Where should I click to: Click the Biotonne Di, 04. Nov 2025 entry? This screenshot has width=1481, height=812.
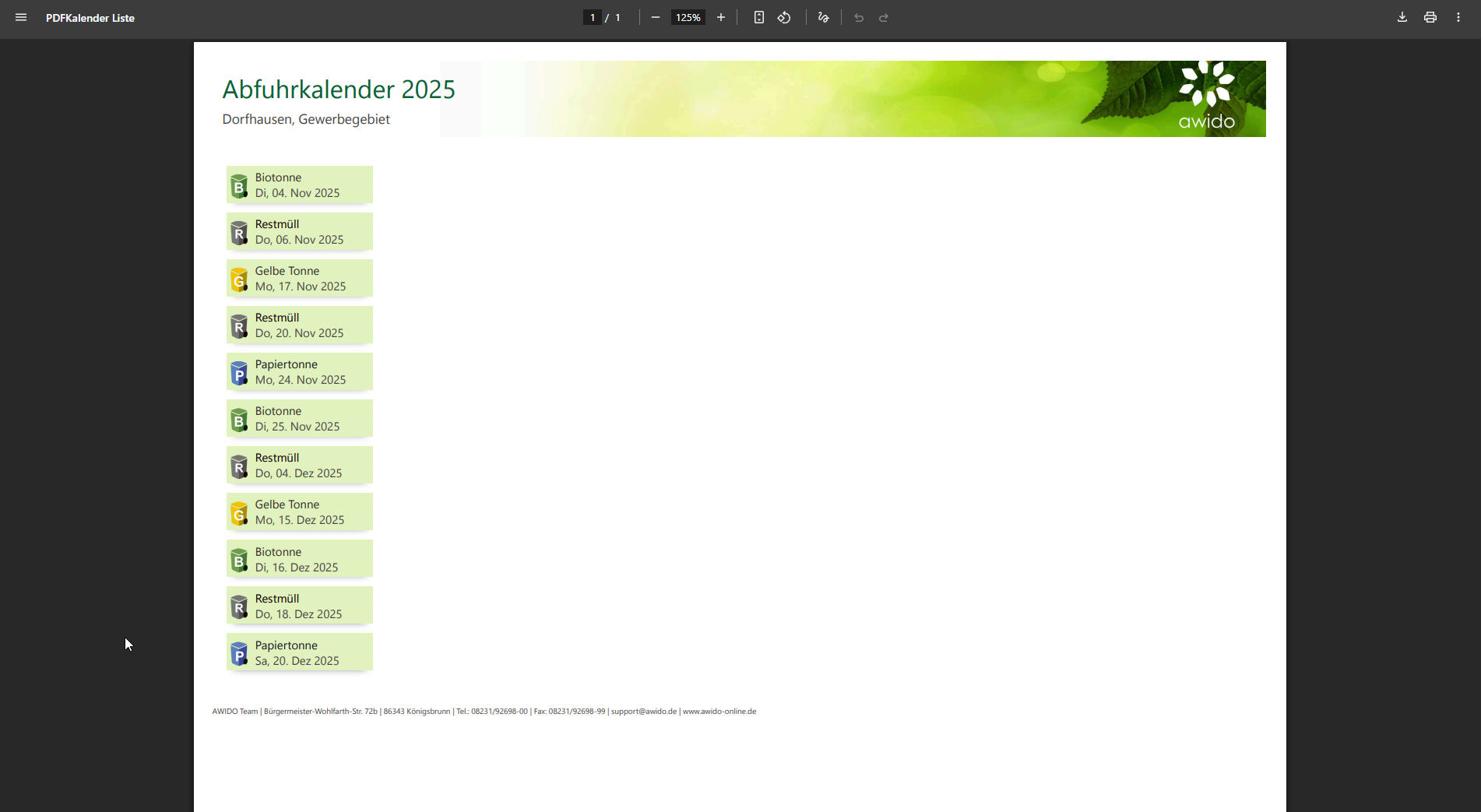click(x=300, y=185)
